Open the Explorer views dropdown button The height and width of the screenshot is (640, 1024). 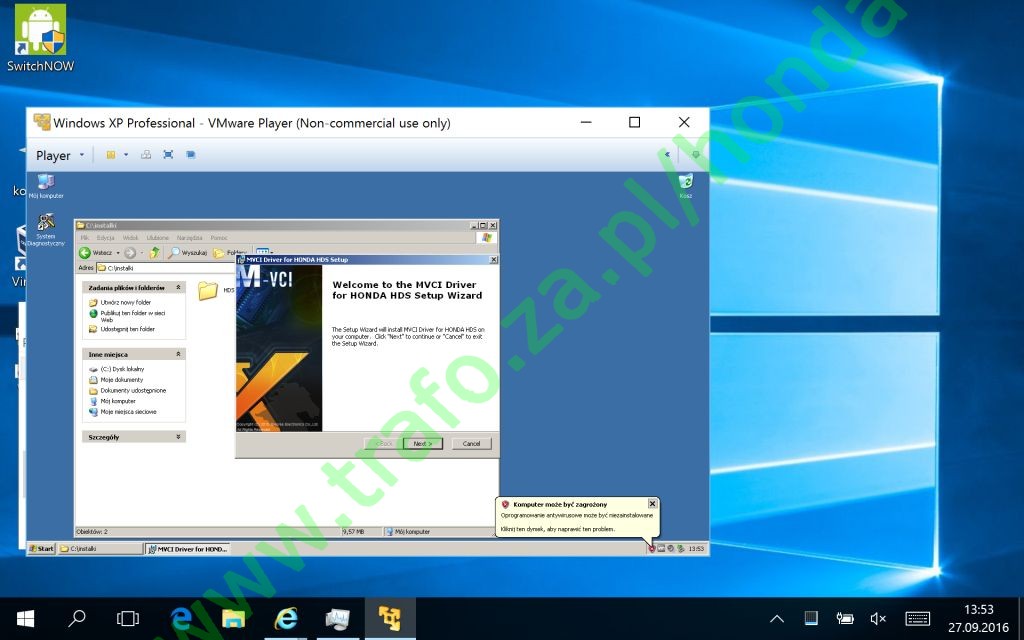point(264,251)
